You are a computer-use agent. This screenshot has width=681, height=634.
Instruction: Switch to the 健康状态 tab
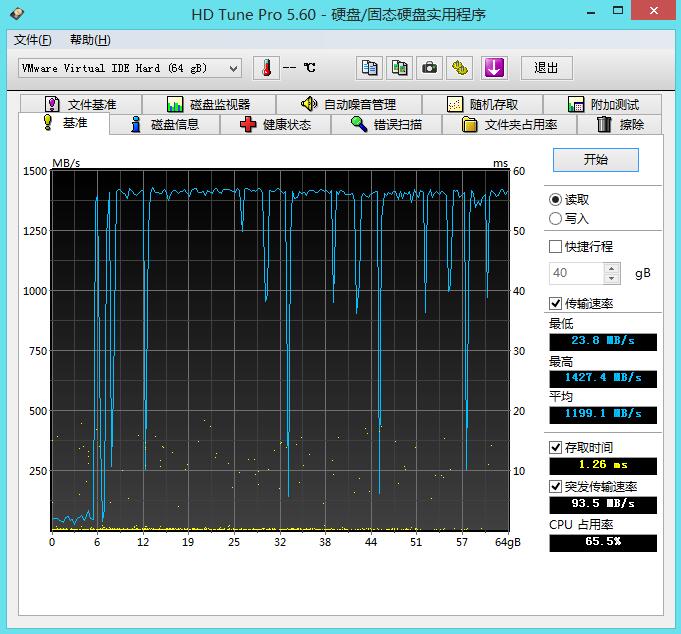tap(276, 125)
